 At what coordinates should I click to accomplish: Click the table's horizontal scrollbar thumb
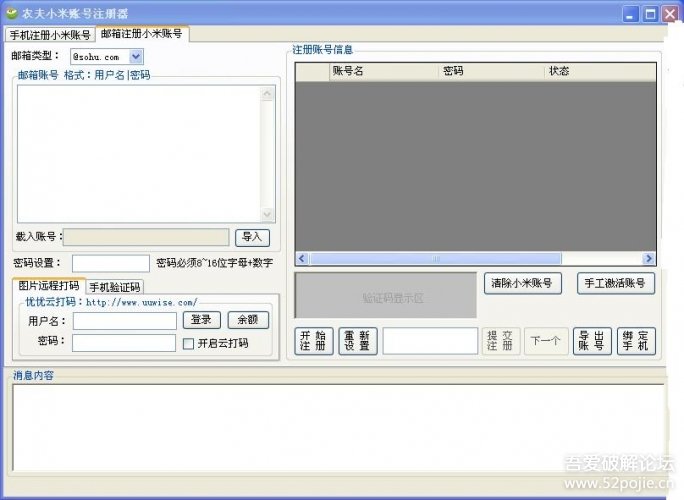436,259
